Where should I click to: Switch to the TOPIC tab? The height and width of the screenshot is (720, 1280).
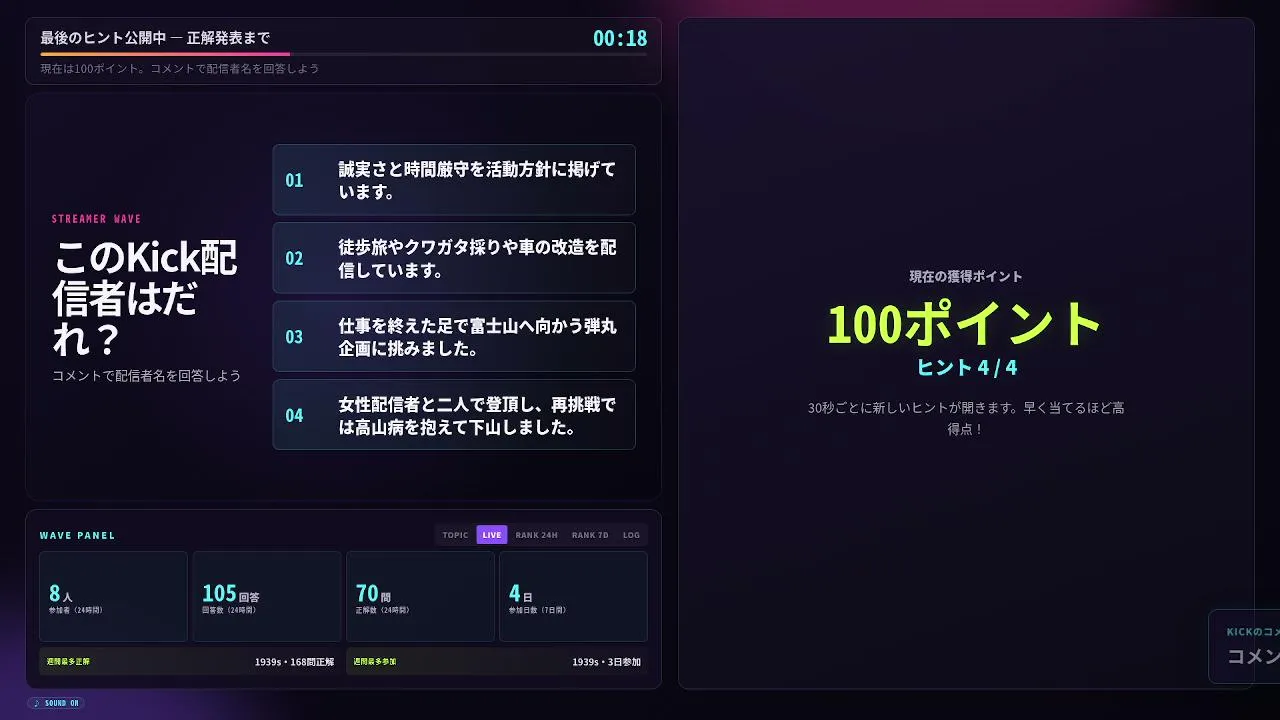coord(455,535)
